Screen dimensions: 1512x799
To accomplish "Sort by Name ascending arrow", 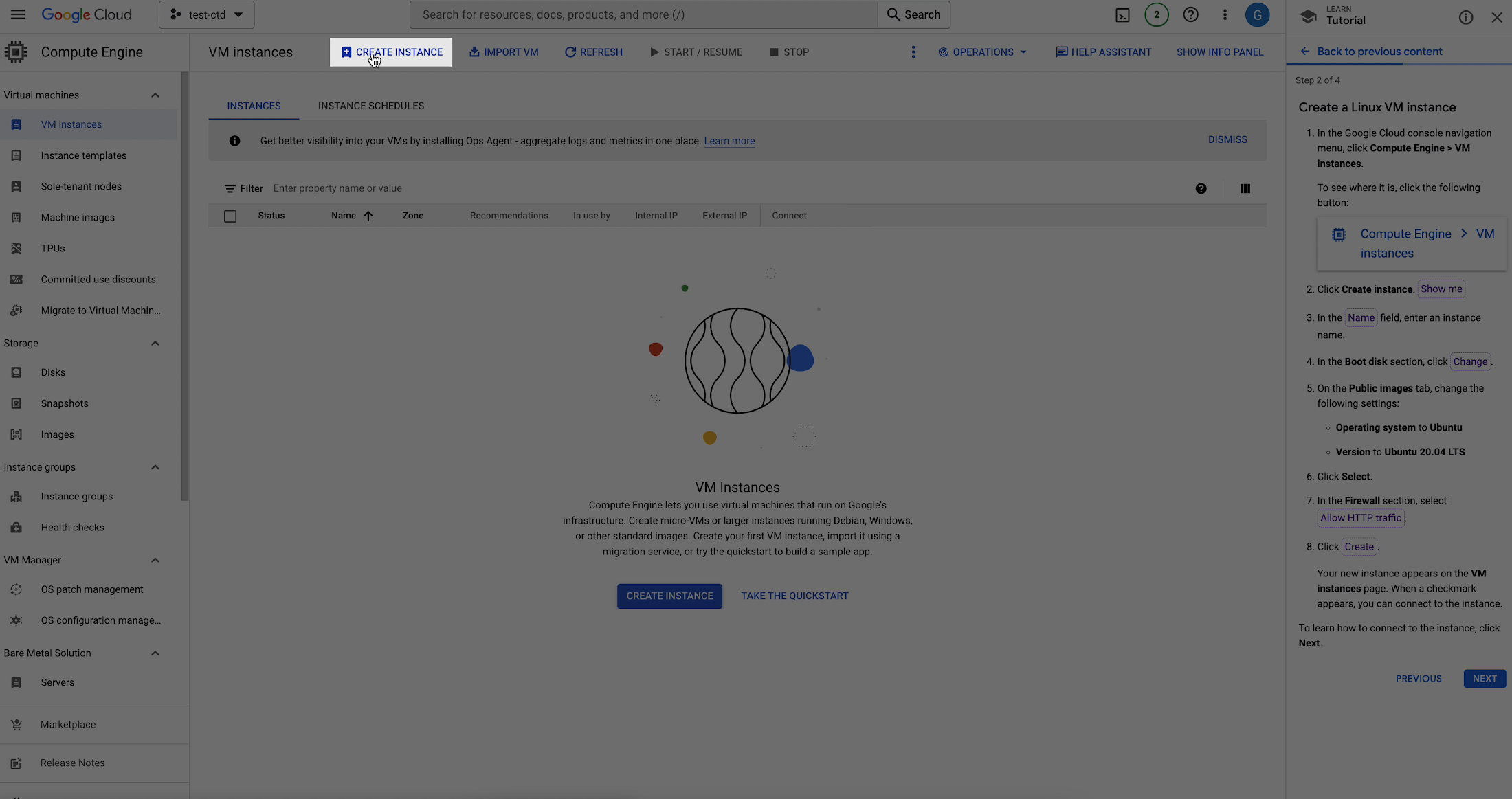I will (x=368, y=216).
